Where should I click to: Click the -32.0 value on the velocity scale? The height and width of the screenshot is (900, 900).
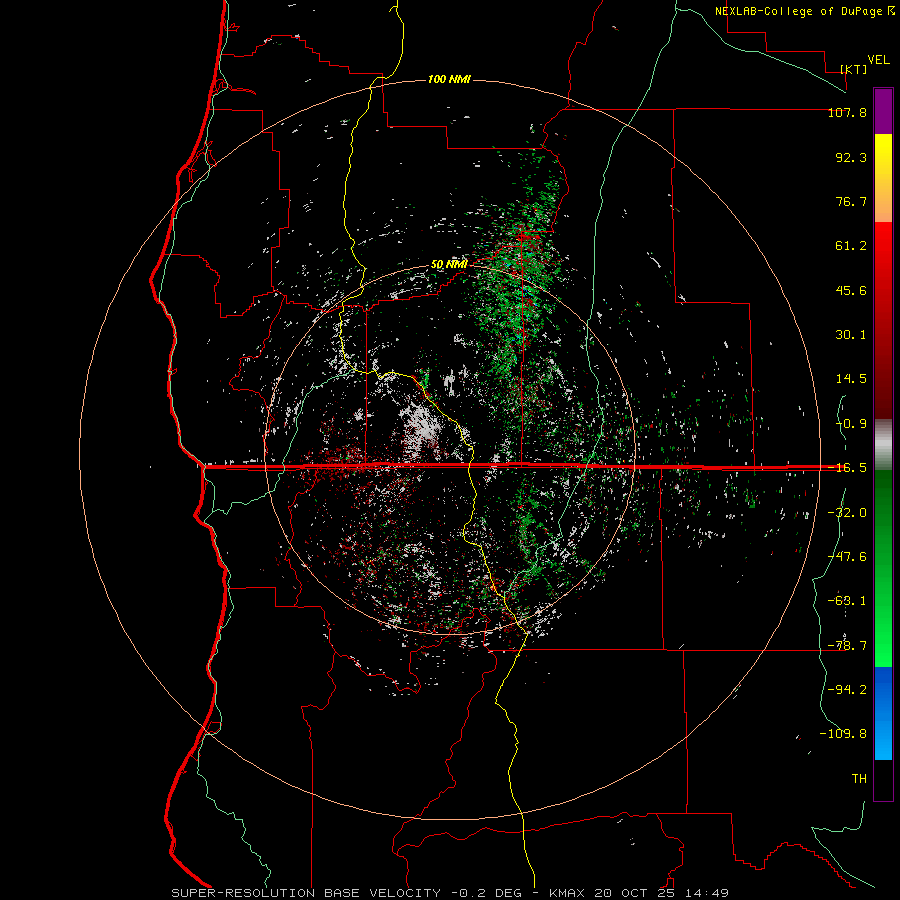pos(847,512)
